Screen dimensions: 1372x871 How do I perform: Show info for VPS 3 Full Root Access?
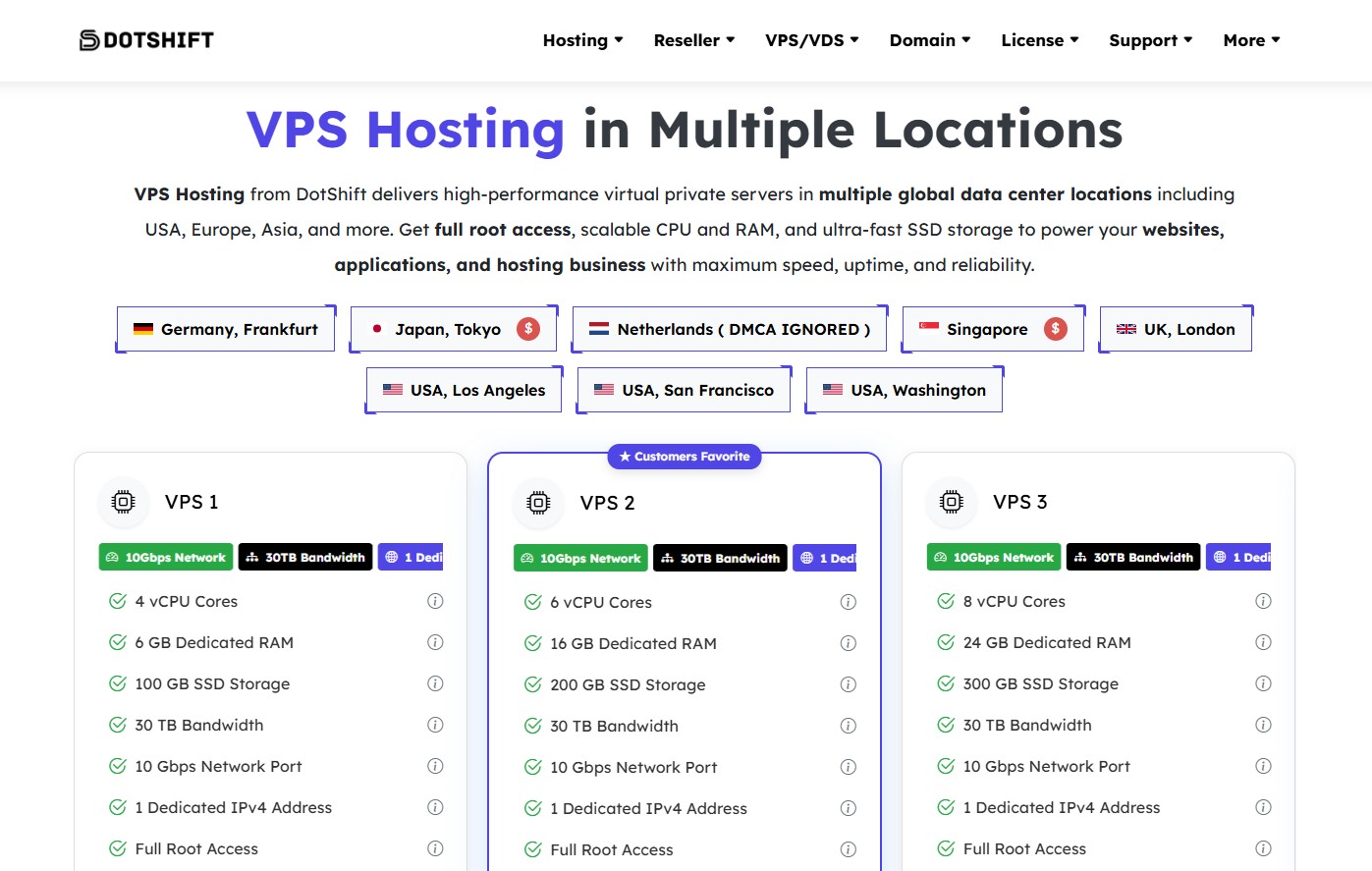(x=1264, y=848)
